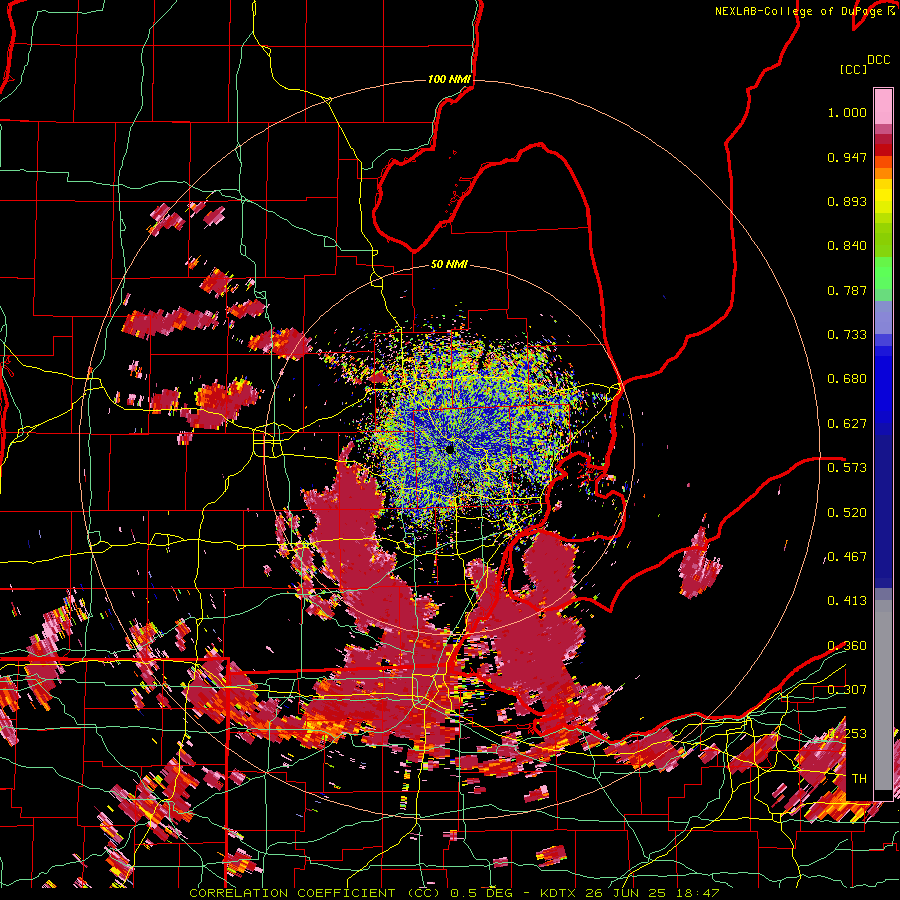Select the 1.000 scale value

[847, 112]
